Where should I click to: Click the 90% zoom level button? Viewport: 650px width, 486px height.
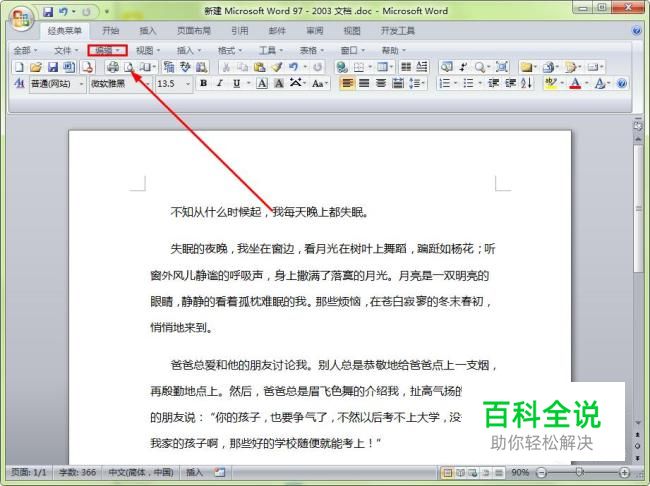(520, 473)
